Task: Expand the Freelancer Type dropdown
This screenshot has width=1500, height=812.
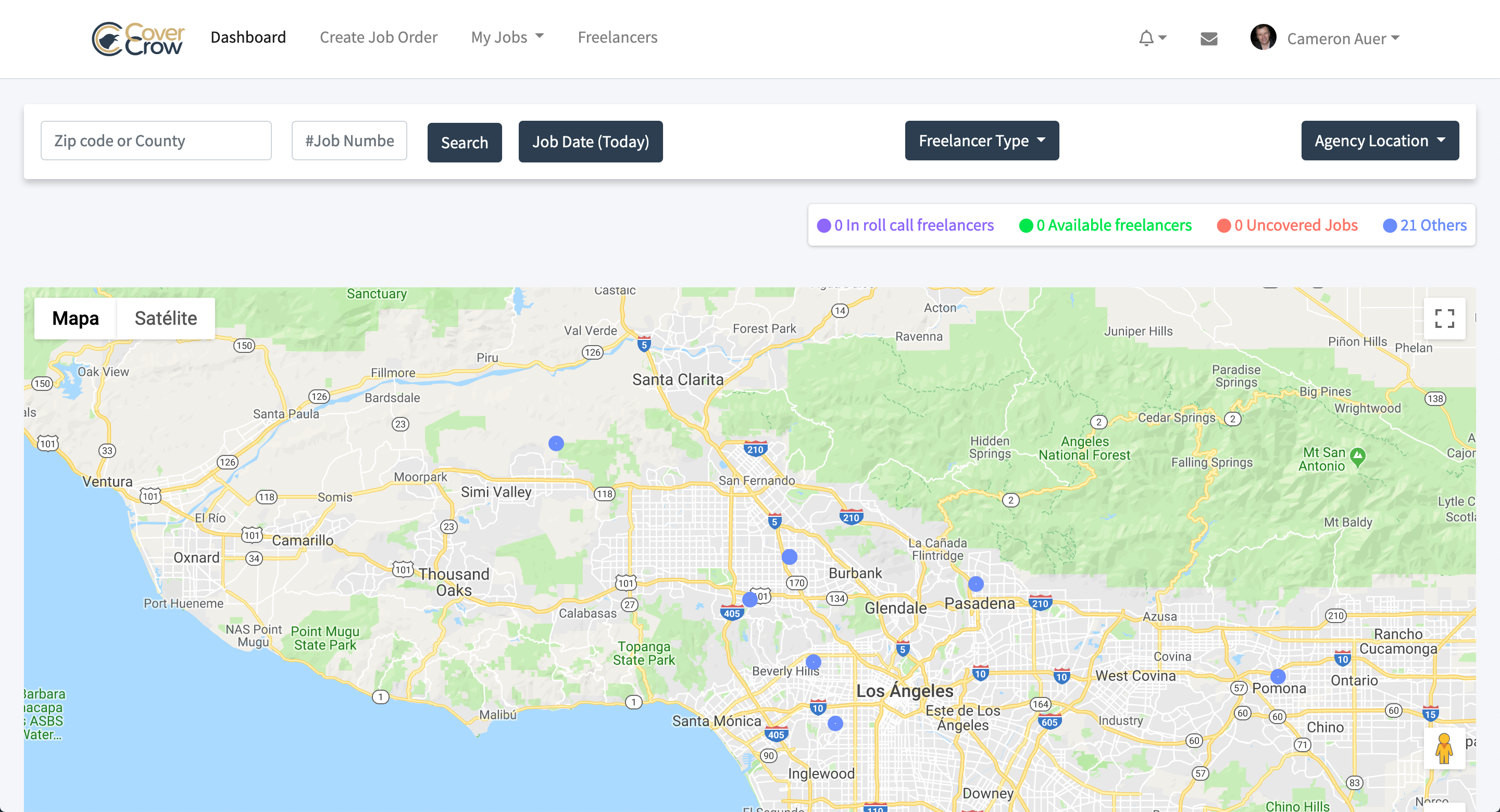Action: coord(982,141)
